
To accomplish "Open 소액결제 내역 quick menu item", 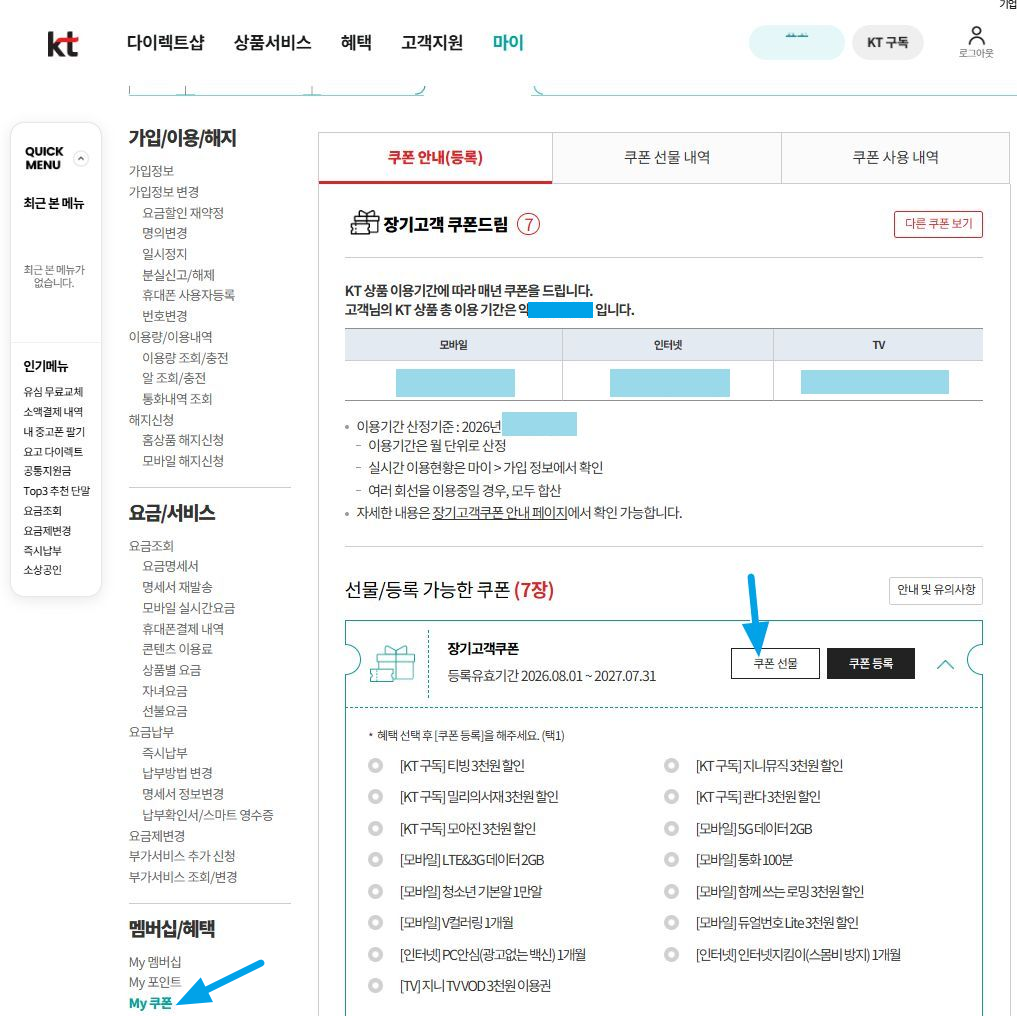I will click(53, 412).
